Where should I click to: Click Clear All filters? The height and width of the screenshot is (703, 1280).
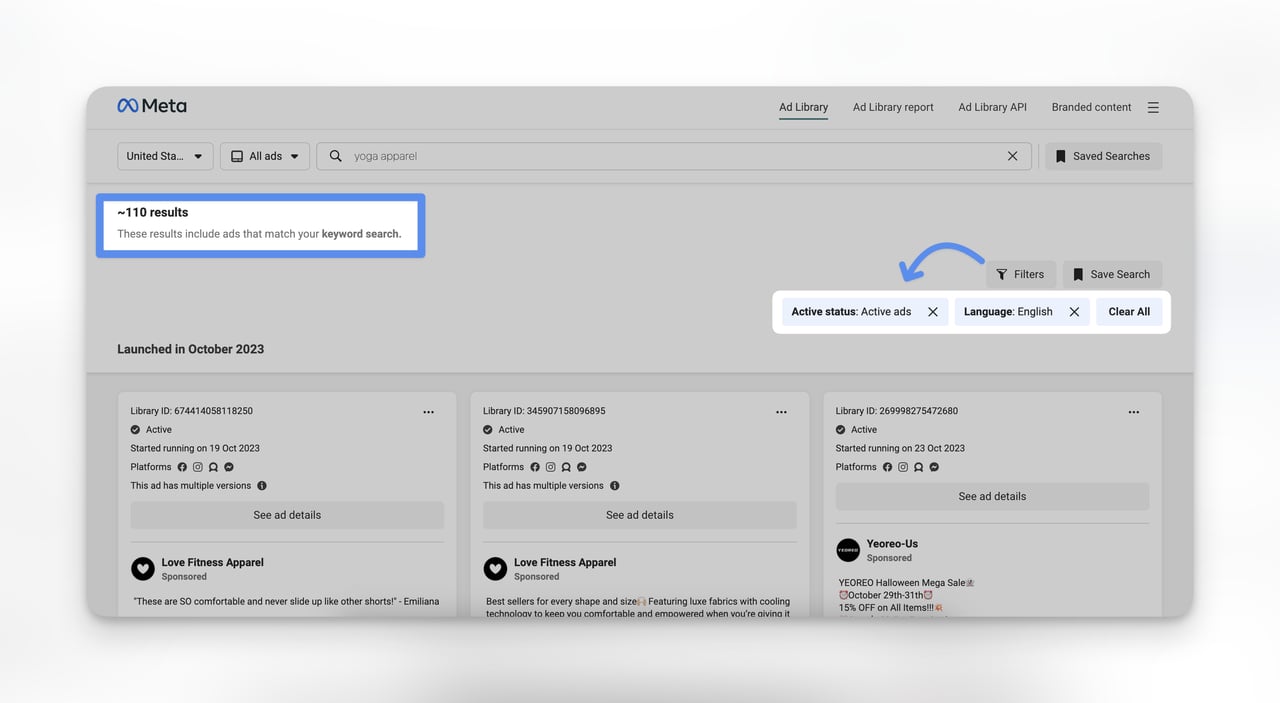tap(1129, 312)
